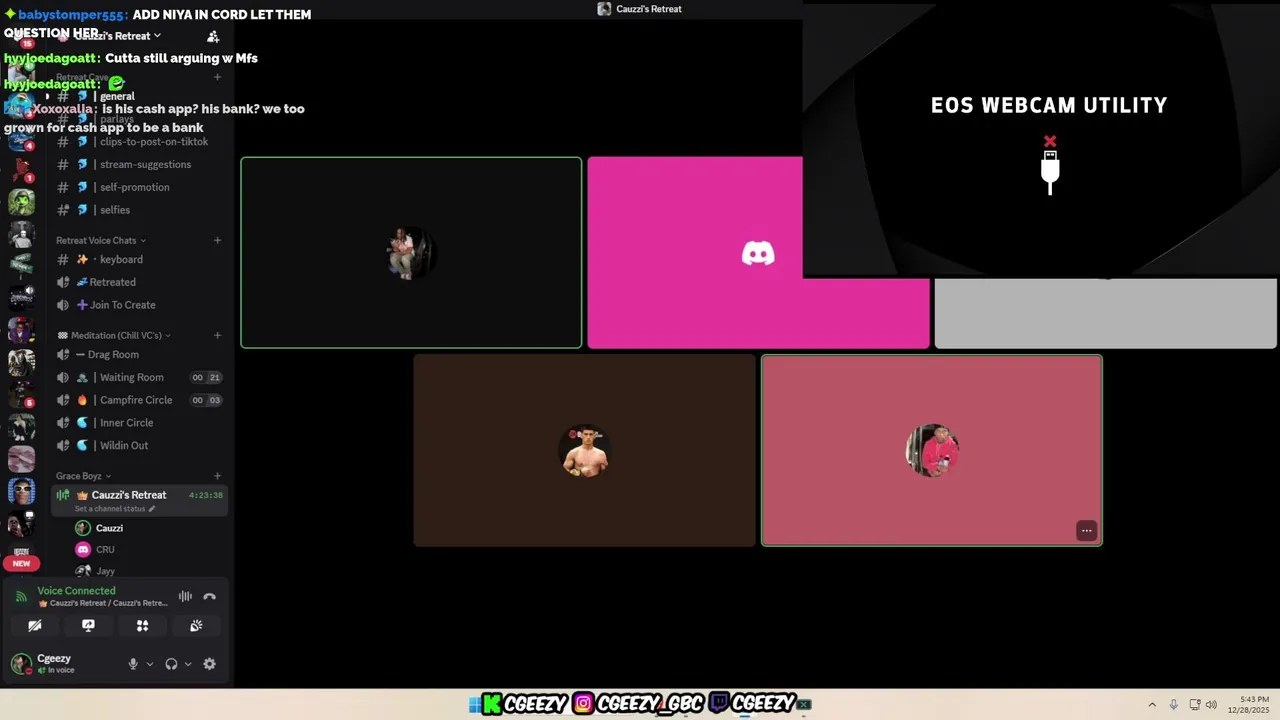
Task: Select the gray participant tile
Action: click(1105, 313)
